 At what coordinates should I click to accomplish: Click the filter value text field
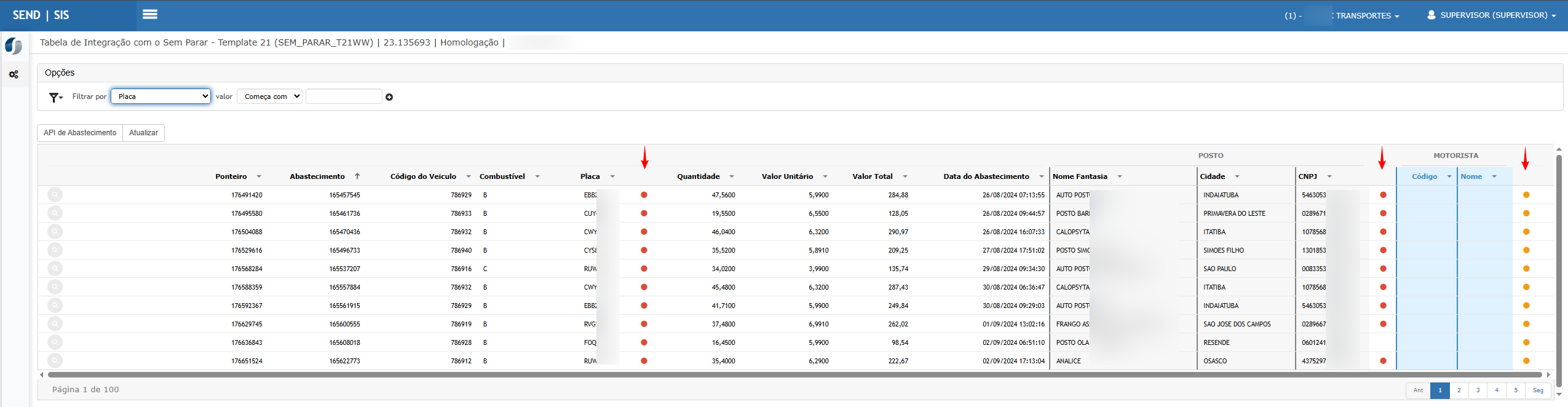(344, 97)
